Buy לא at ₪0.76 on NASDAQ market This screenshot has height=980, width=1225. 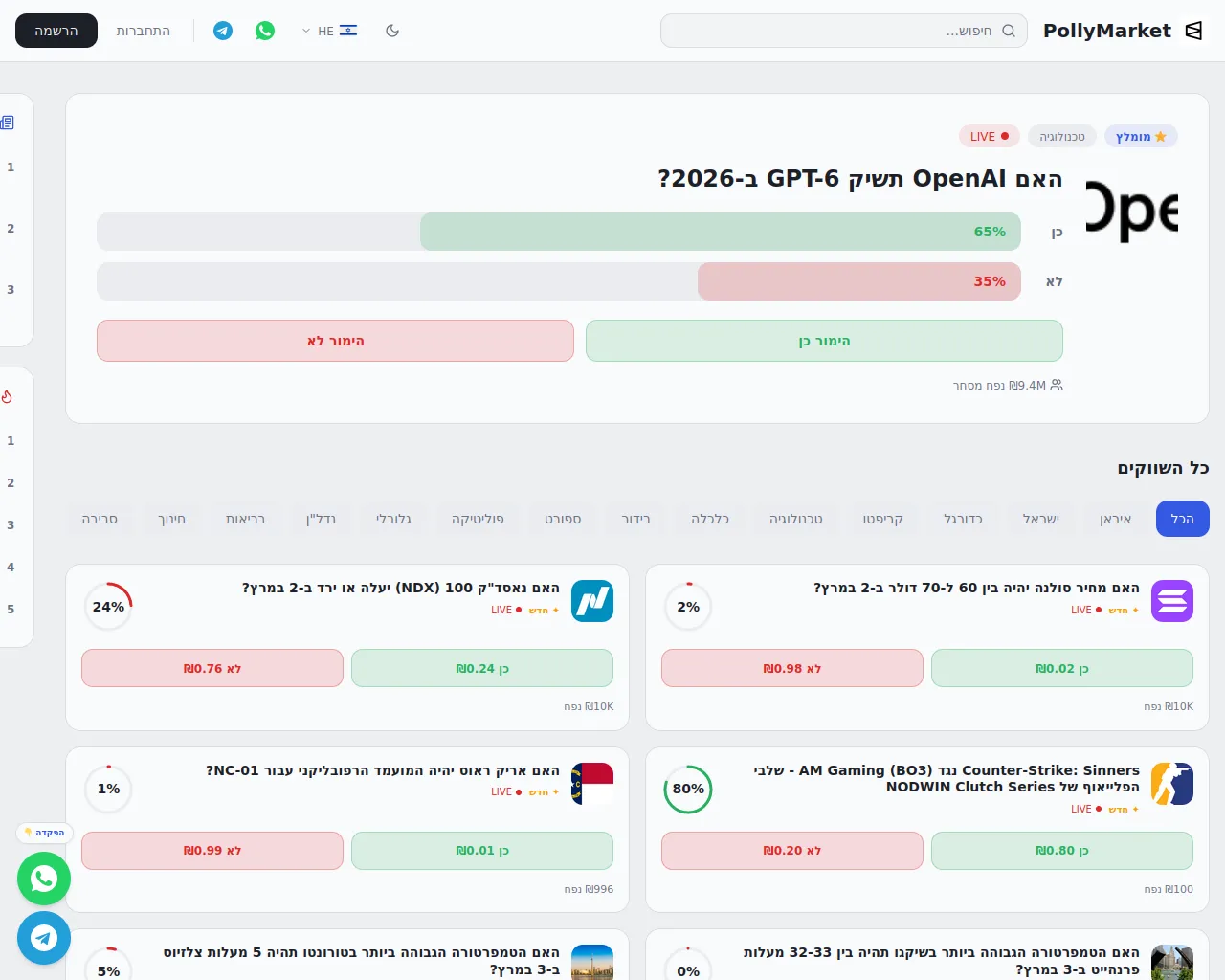click(212, 668)
